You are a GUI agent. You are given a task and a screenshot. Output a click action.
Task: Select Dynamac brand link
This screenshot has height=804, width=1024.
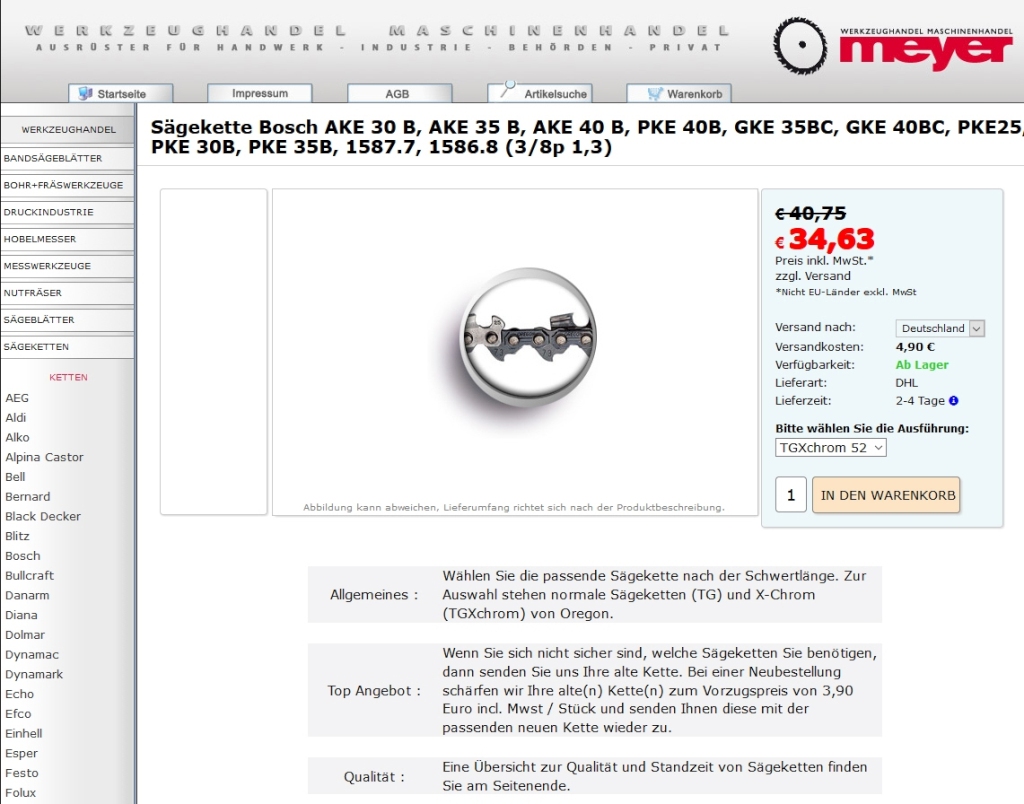pyautogui.click(x=32, y=654)
